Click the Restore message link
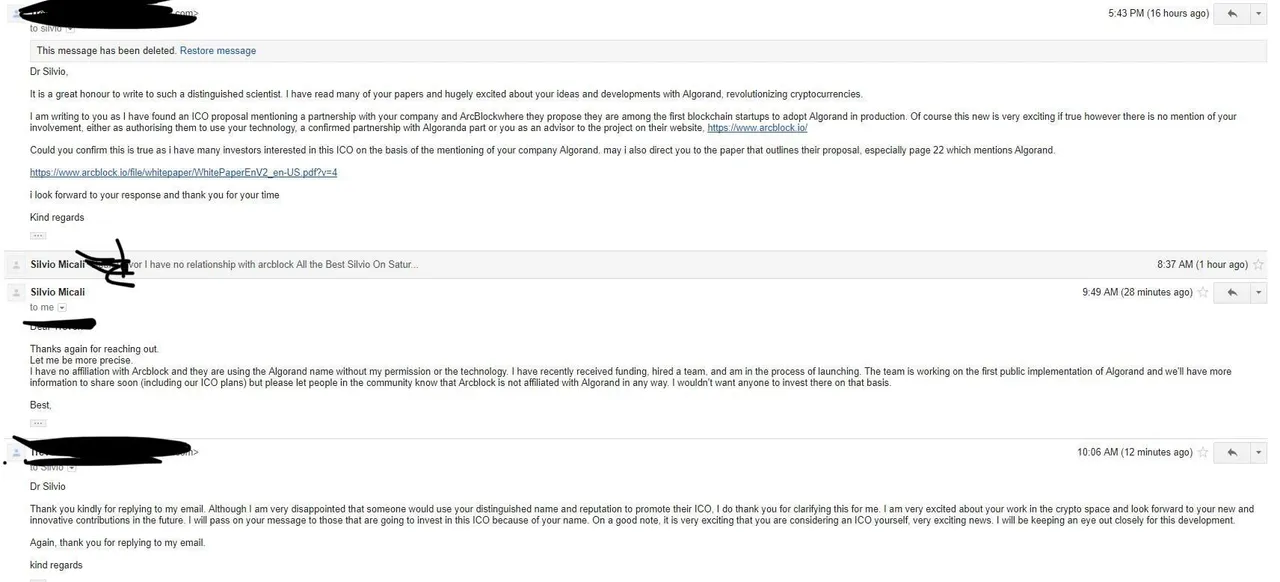Image resolution: width=1280 pixels, height=582 pixels. [x=218, y=51]
